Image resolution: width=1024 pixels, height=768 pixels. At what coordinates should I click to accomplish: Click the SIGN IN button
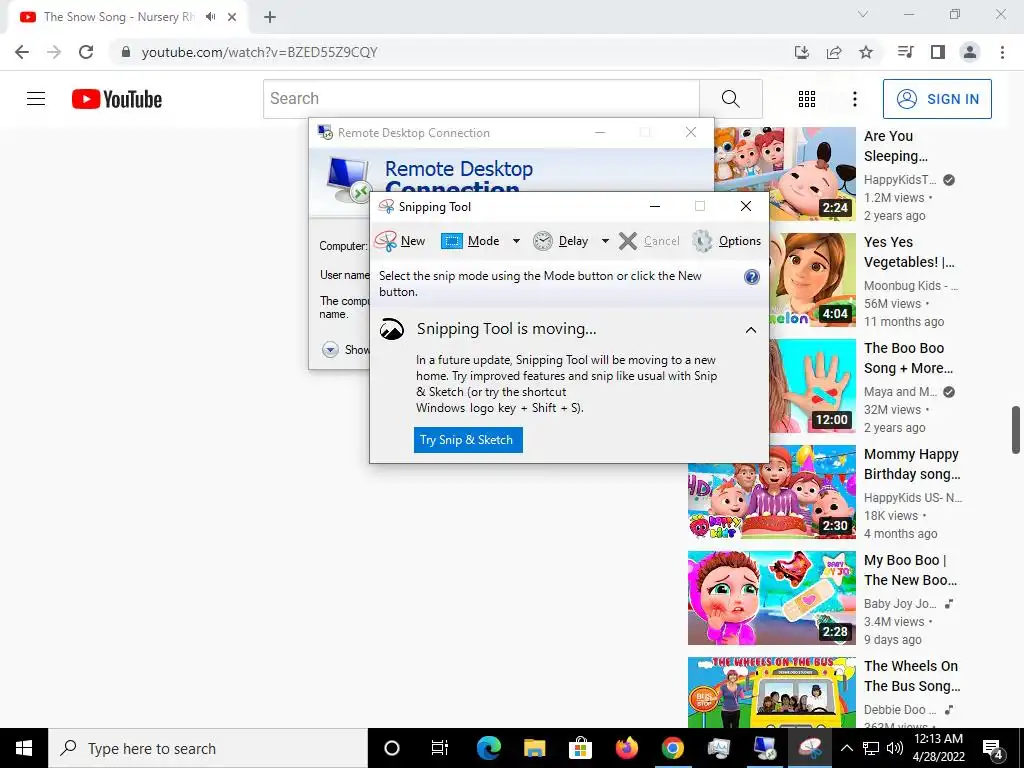coord(937,99)
